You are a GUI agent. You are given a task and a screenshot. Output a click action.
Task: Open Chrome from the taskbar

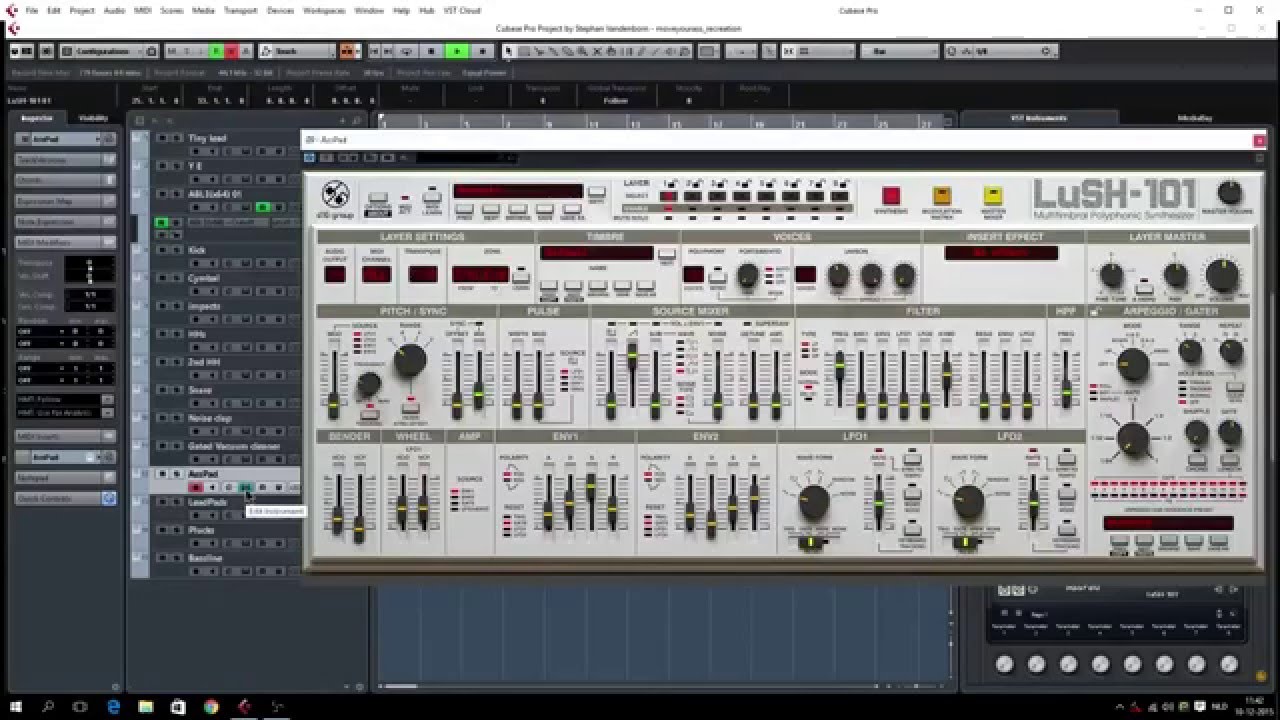coord(210,707)
